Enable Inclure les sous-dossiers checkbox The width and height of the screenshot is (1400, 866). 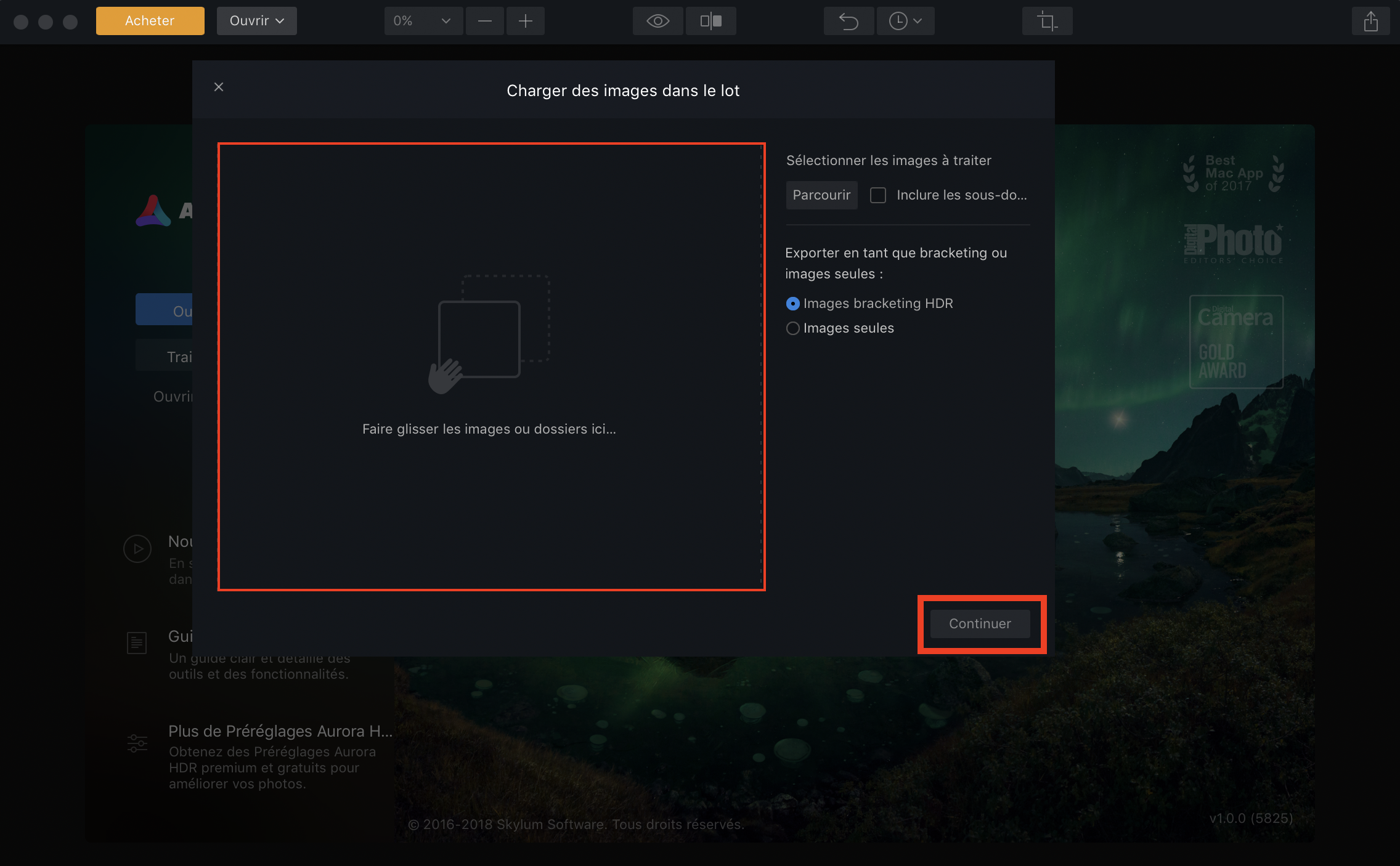coord(878,195)
